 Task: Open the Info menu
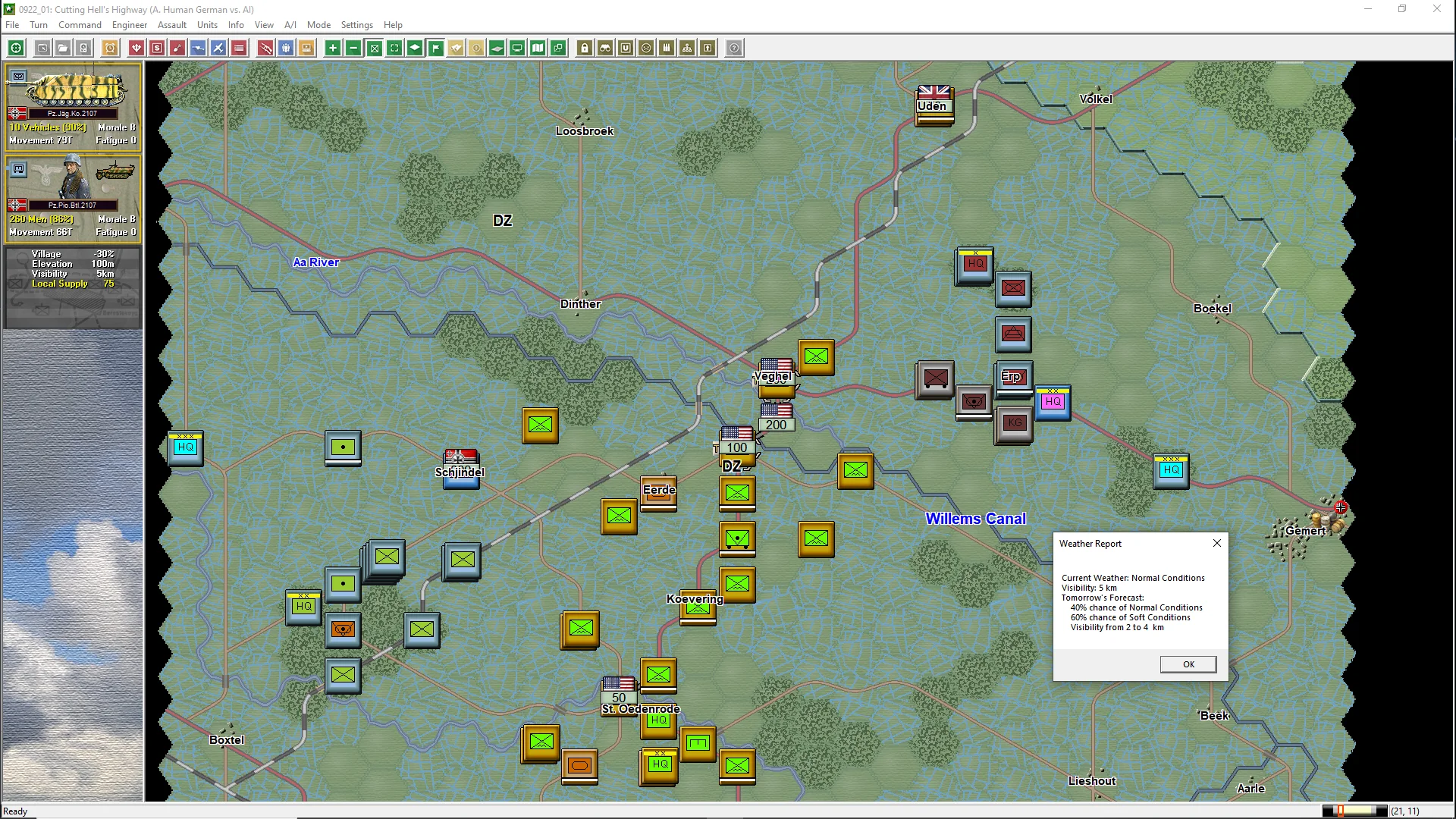pyautogui.click(x=236, y=25)
